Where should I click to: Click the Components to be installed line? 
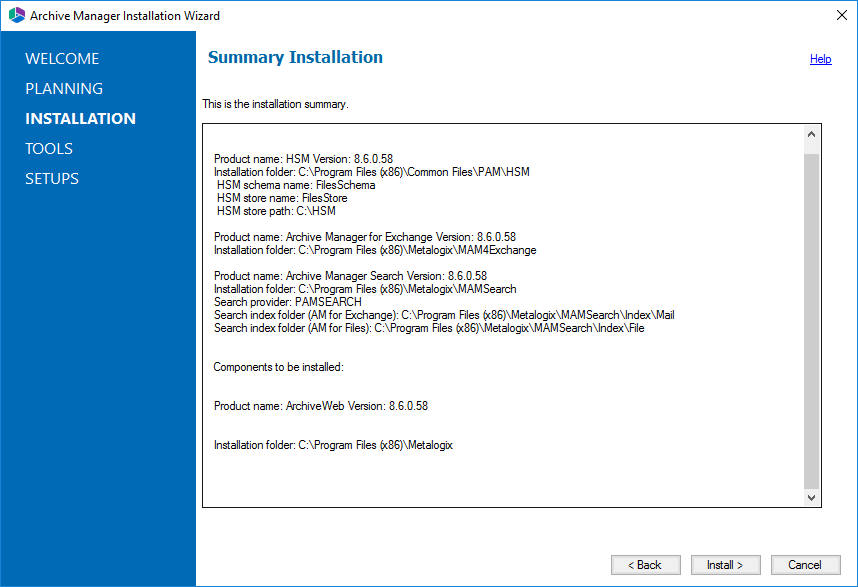point(279,367)
